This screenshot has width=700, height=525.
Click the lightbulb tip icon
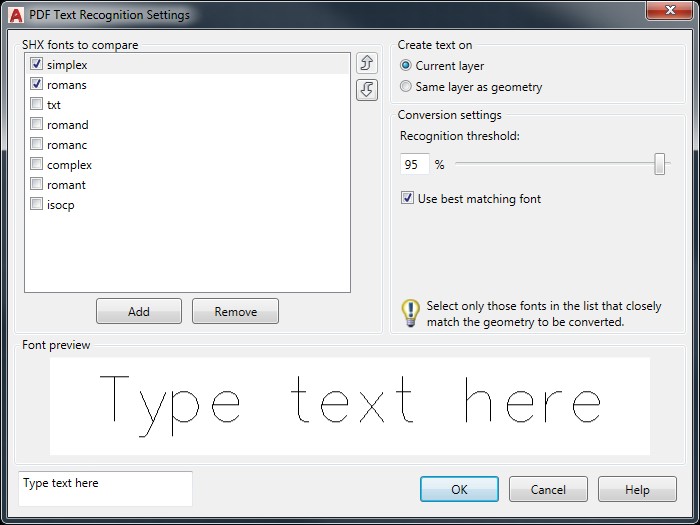(409, 313)
